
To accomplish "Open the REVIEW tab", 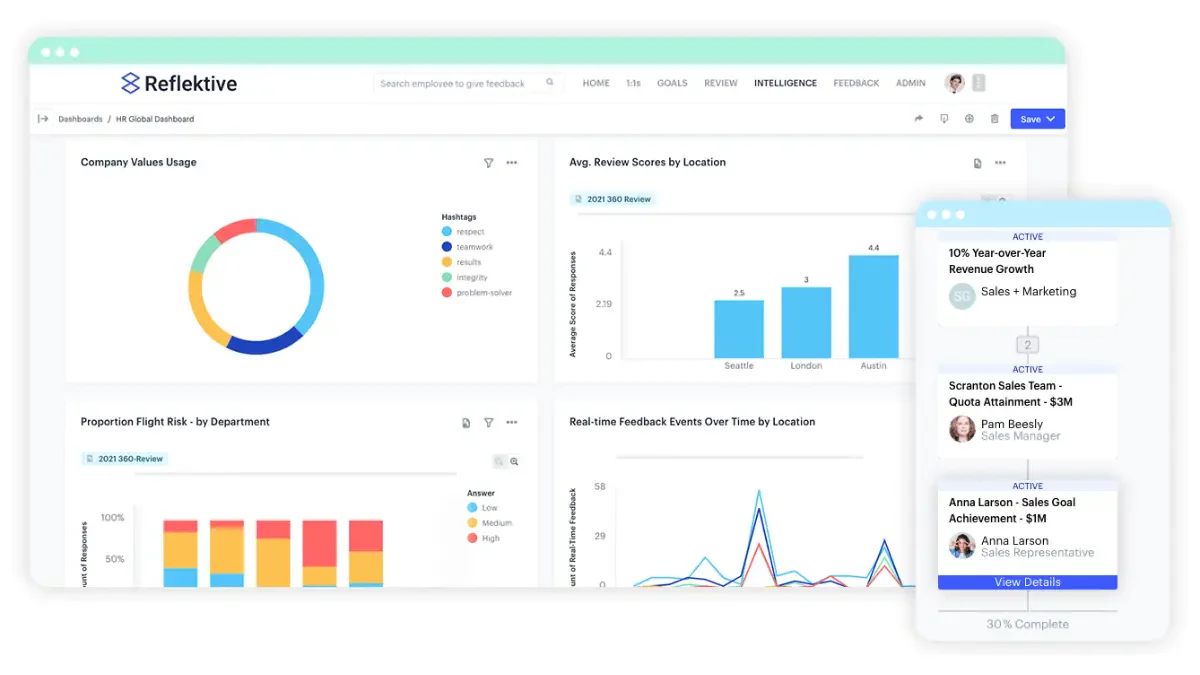I will (x=721, y=83).
